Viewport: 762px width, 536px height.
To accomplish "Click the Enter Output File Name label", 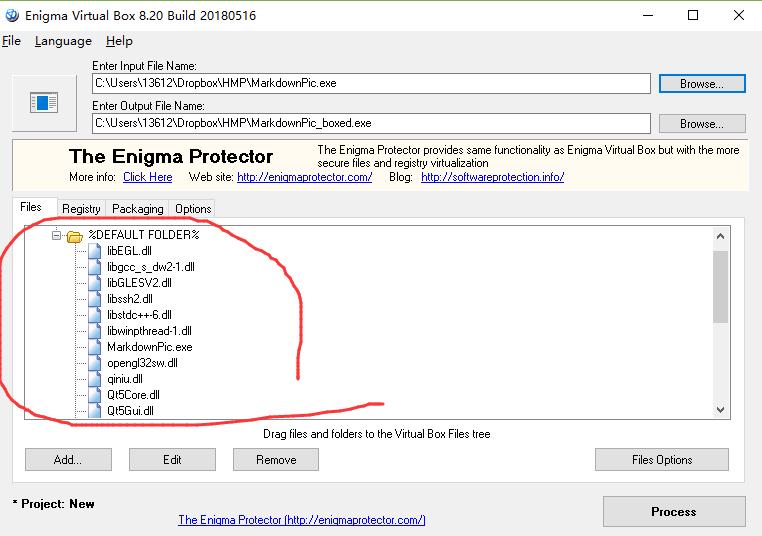I will (x=148, y=106).
